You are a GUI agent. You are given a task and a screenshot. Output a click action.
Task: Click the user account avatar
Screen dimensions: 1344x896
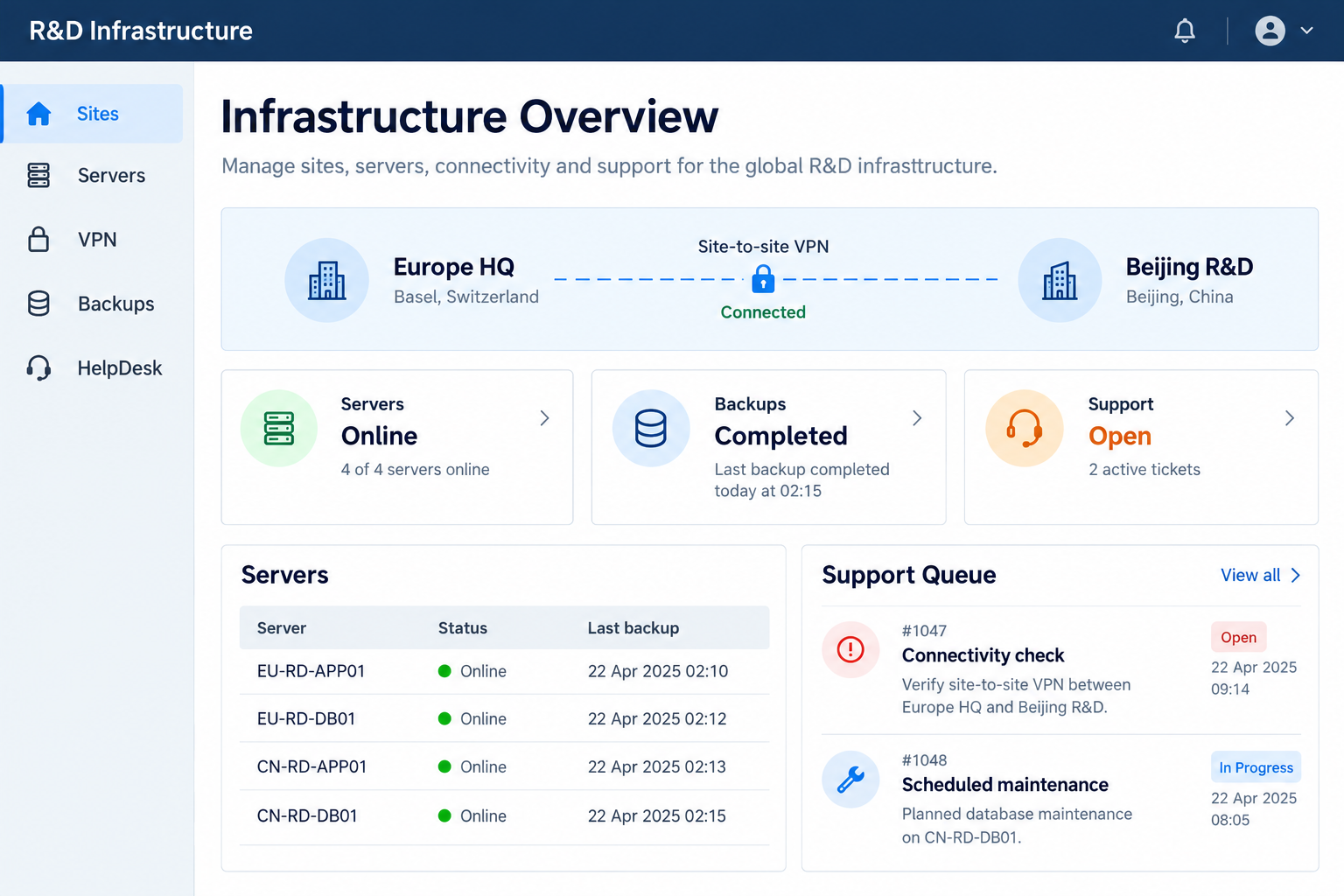coord(1270,31)
